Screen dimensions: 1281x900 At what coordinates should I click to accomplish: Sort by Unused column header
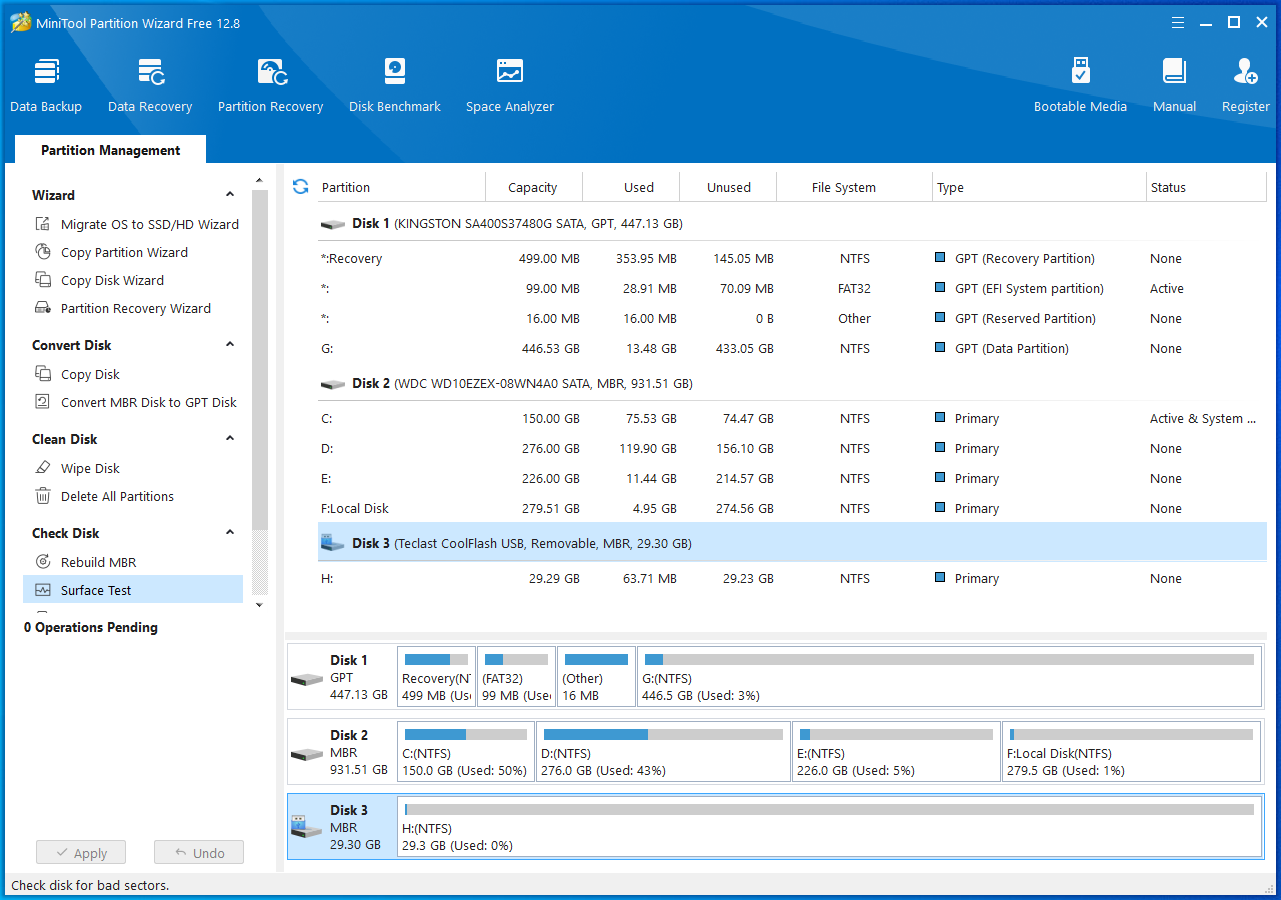coord(728,187)
